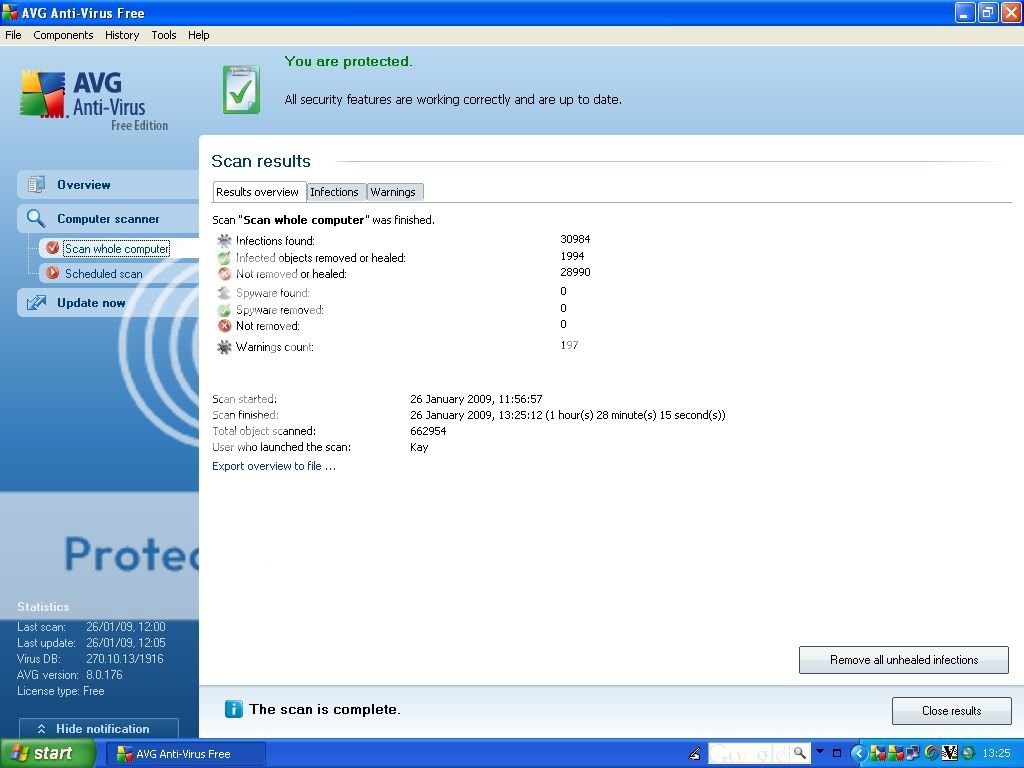
Task: Click the Not removed or healed red icon
Action: [224, 274]
